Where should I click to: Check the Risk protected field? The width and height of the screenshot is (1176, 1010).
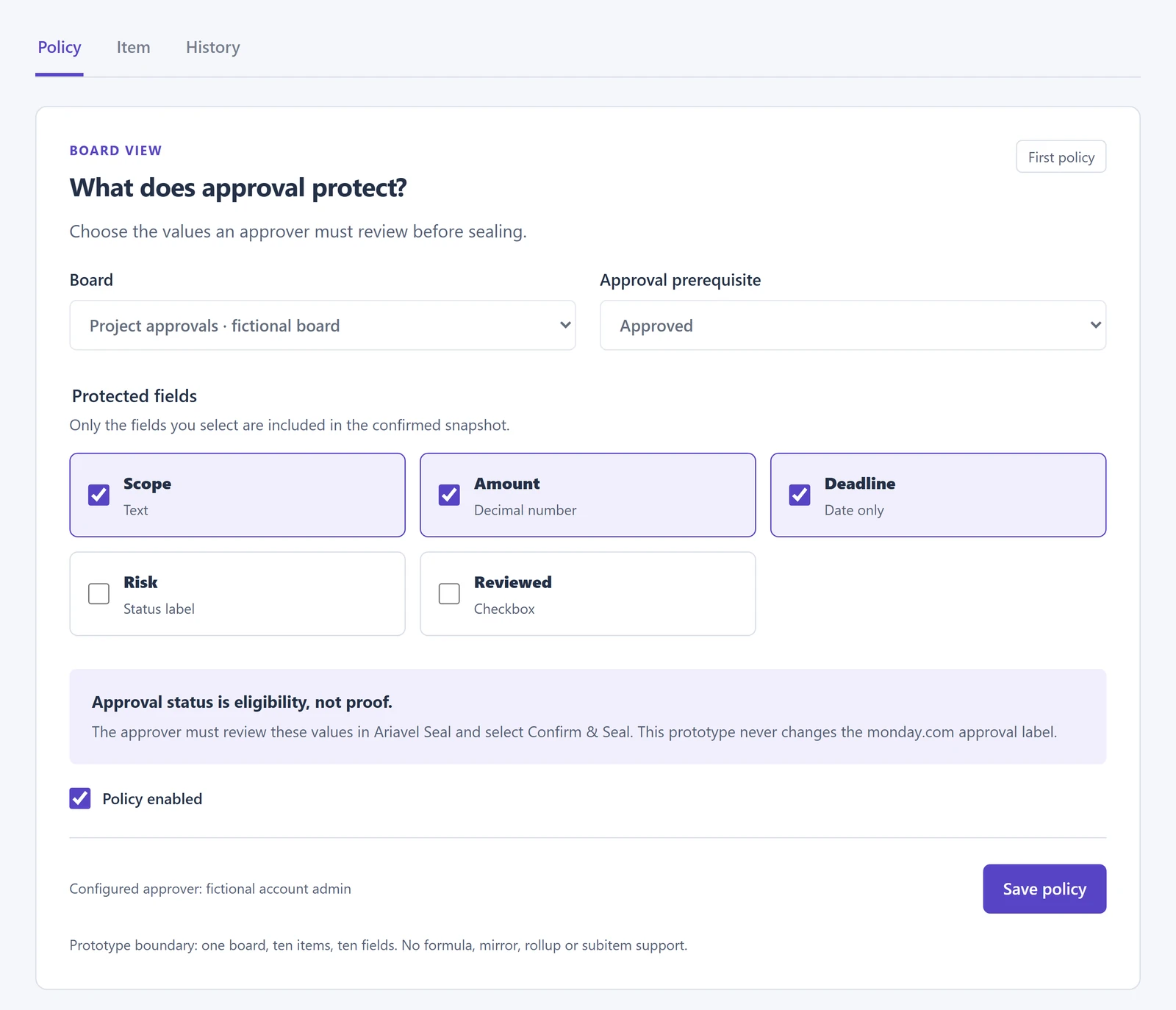click(x=99, y=593)
